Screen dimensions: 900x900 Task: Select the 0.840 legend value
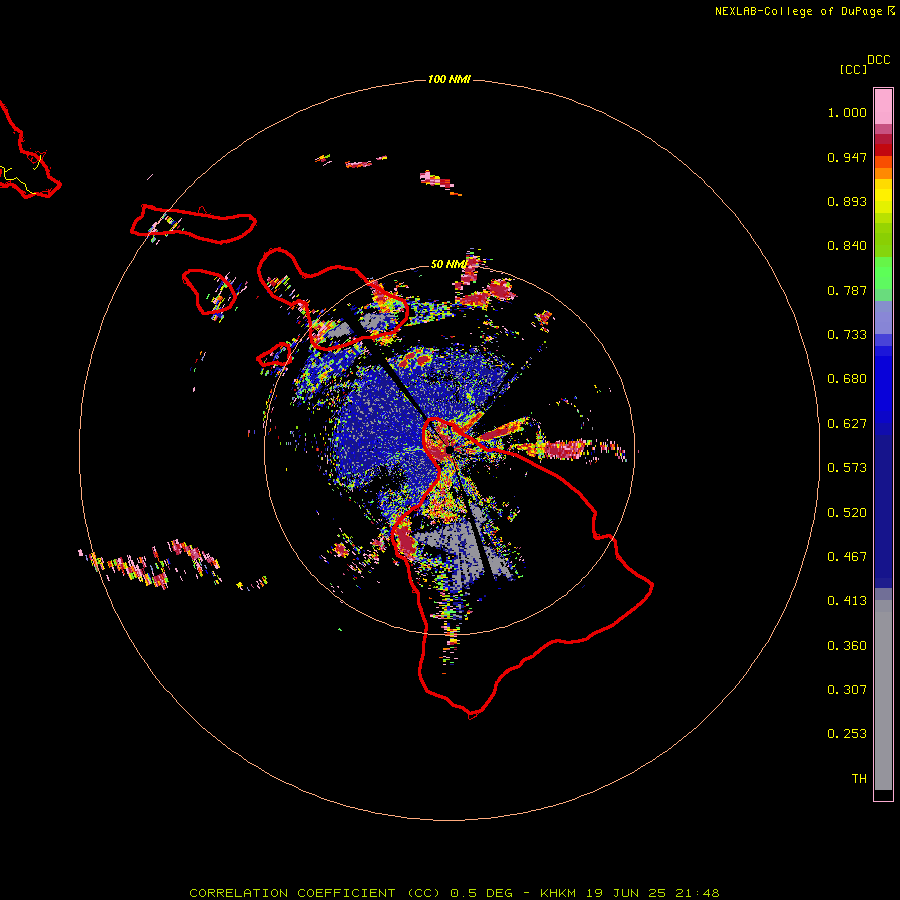tap(847, 246)
